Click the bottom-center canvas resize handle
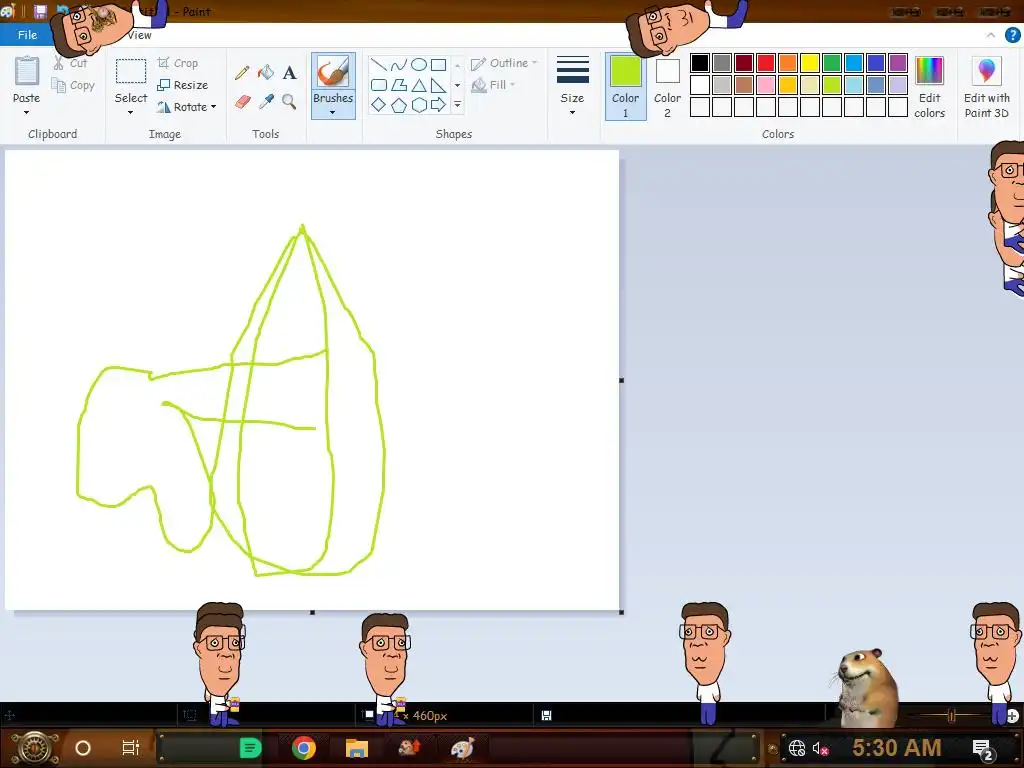Screen dimensions: 1024x768 pos(312,612)
